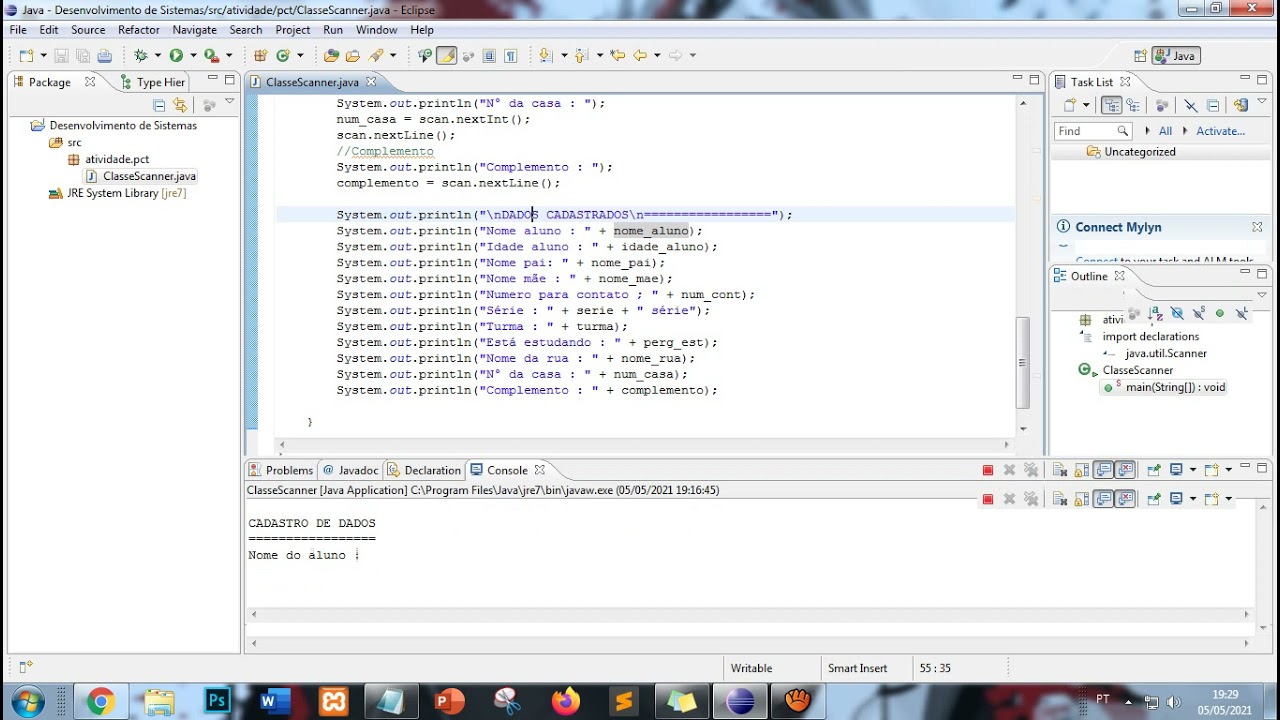
Task: Open dropdown next to New file icon
Action: 44,56
